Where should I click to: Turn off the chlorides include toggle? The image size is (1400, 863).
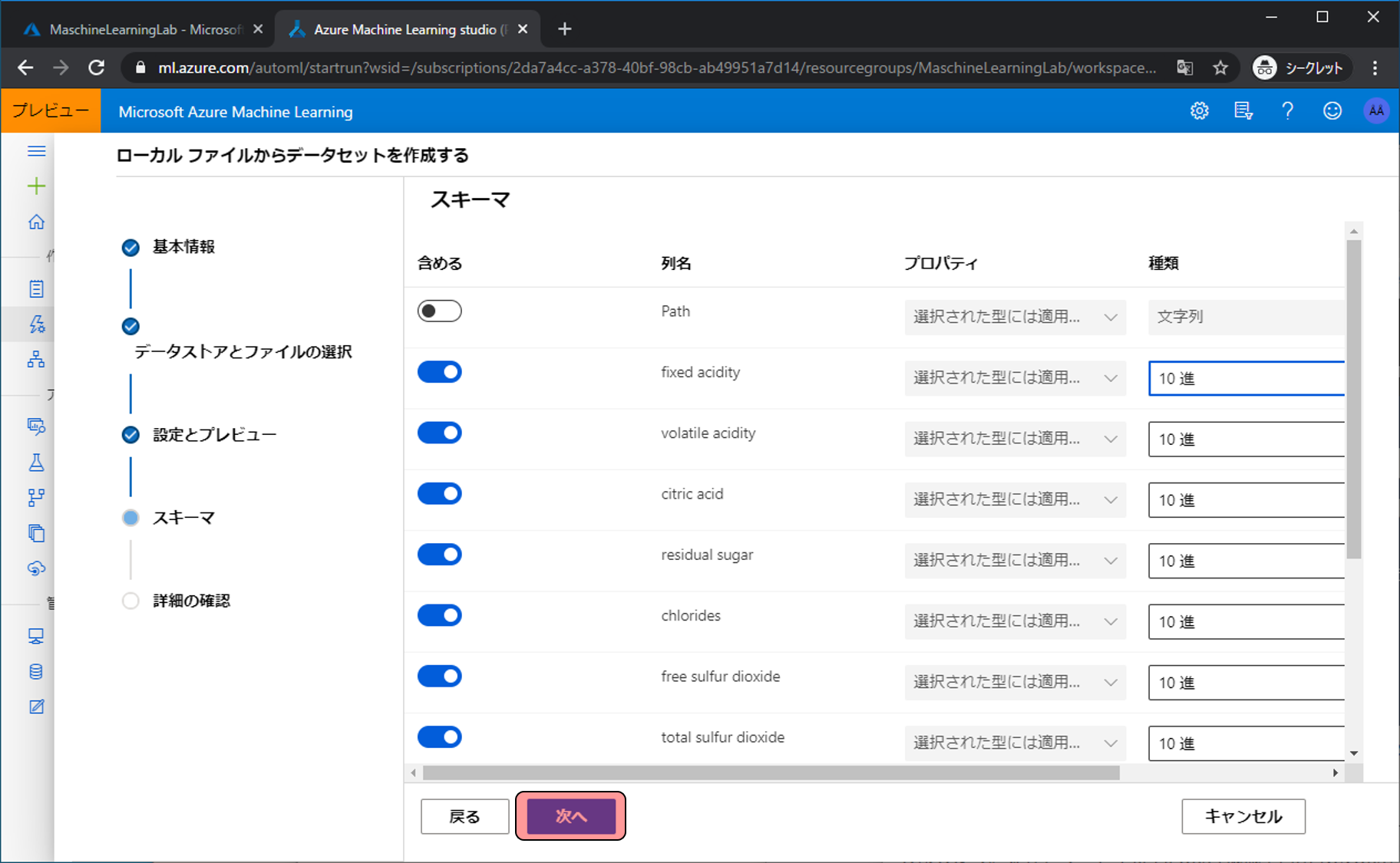(439, 615)
